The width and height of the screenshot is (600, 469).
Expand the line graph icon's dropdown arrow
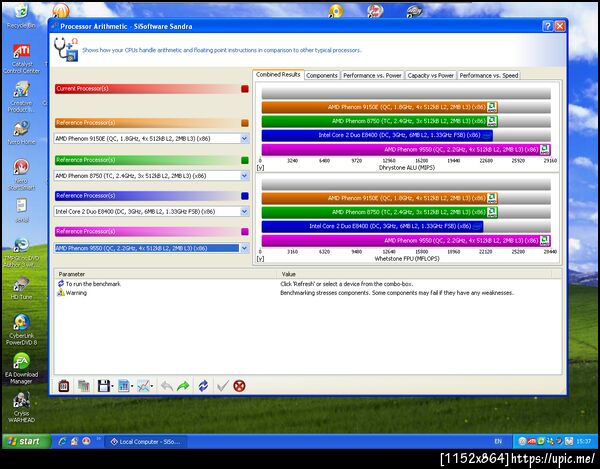click(x=152, y=386)
